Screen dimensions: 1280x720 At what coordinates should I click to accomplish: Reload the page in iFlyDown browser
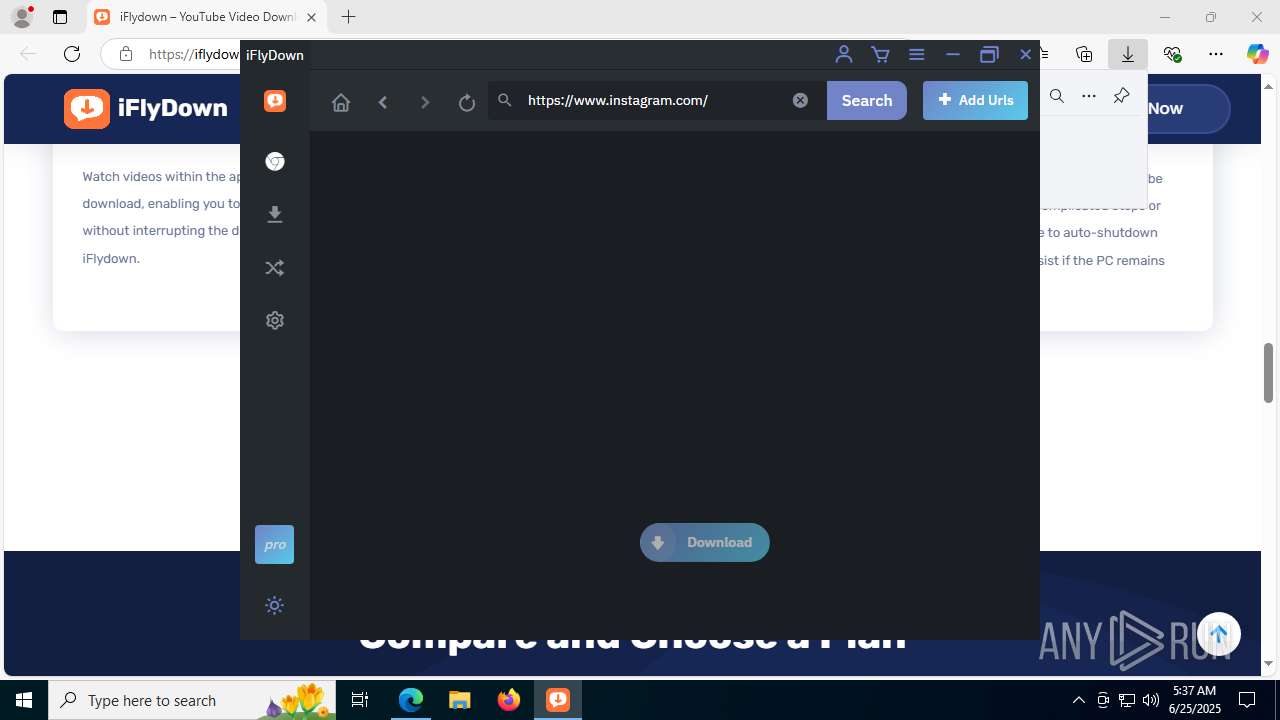coord(467,102)
